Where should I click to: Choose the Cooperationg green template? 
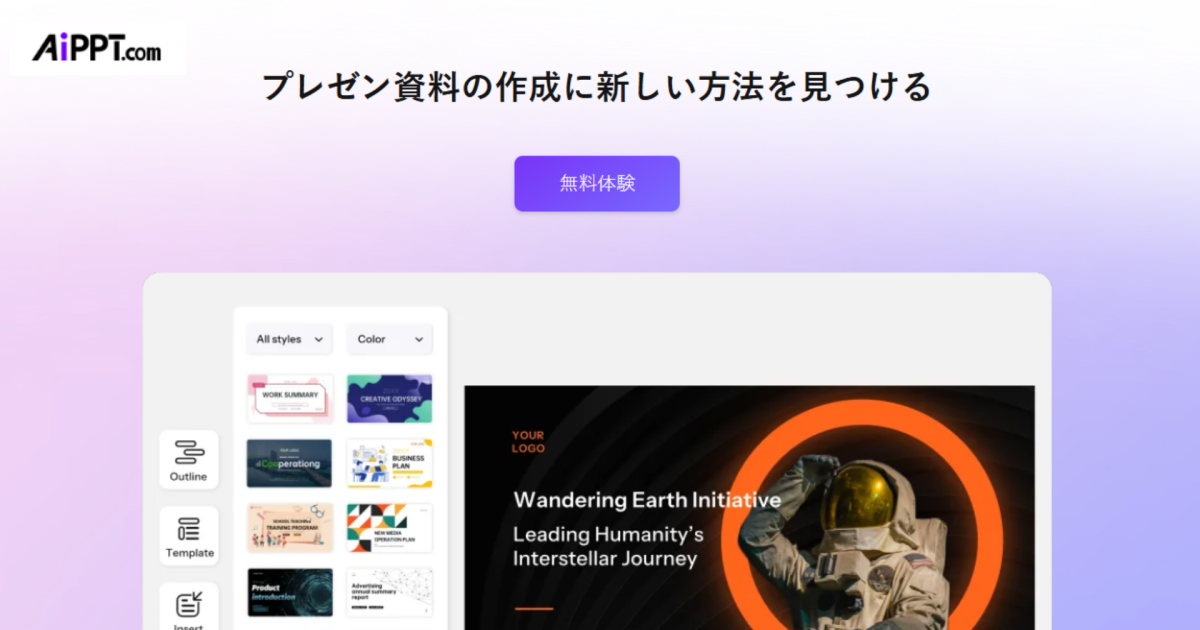(x=290, y=463)
